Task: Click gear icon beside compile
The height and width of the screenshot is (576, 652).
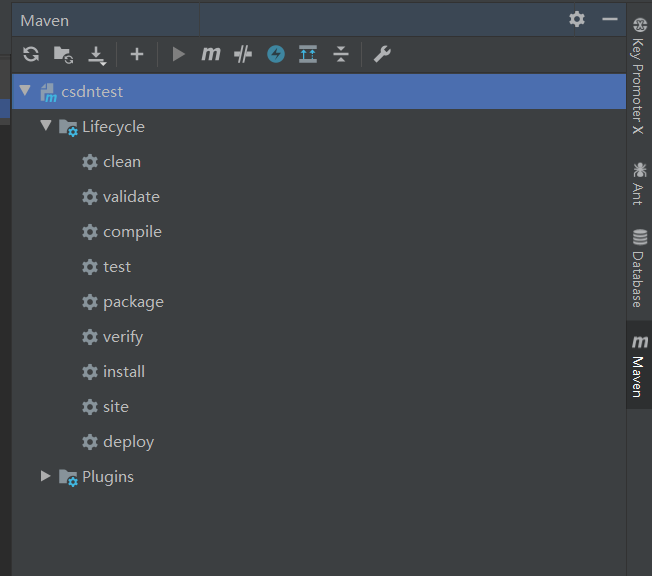Action: (90, 232)
